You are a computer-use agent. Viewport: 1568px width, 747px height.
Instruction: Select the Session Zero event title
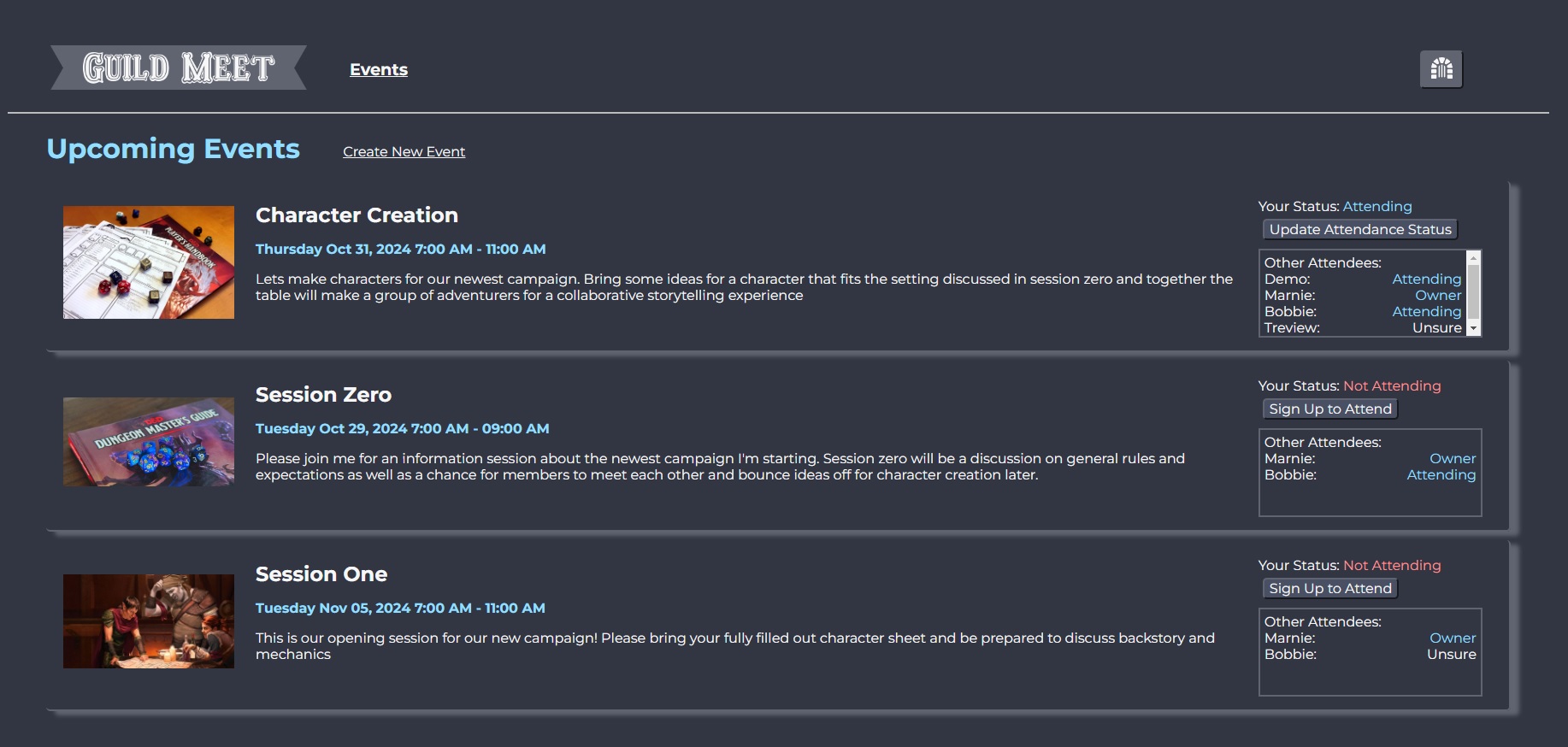coord(323,395)
